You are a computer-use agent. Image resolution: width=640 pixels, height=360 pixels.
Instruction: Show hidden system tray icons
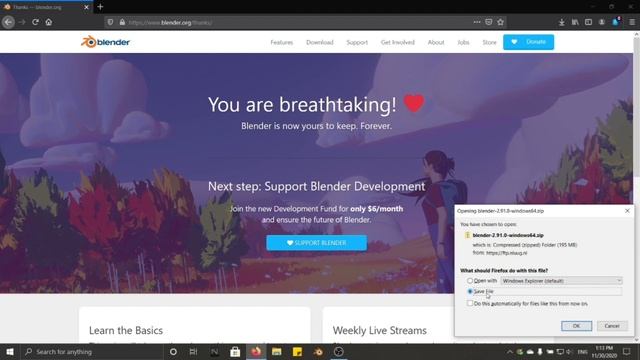pyautogui.click(x=509, y=352)
